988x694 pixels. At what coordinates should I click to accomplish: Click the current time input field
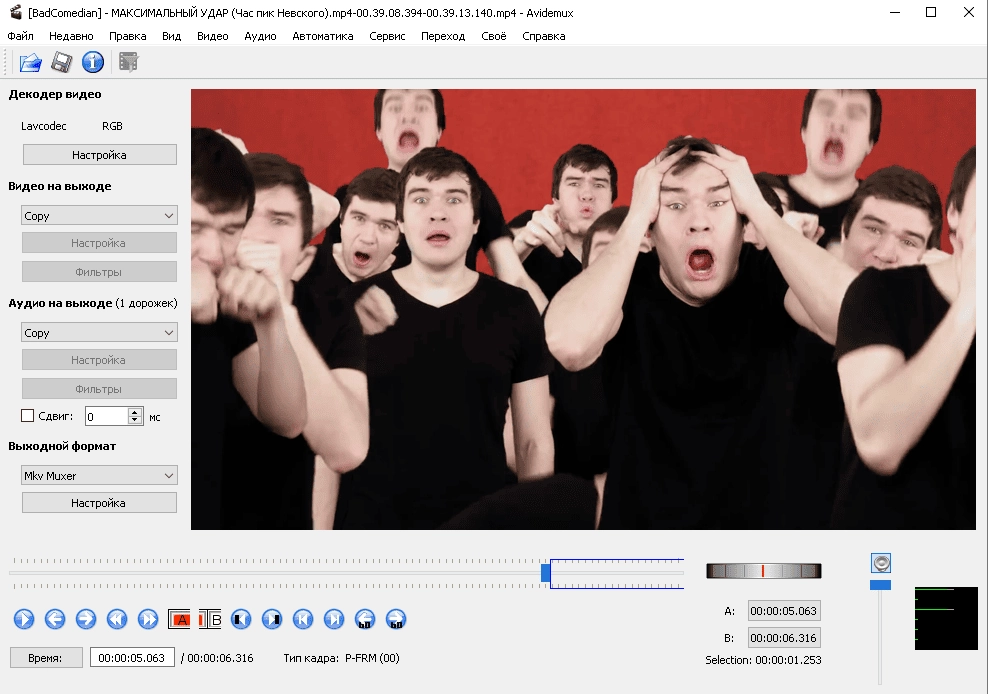point(132,657)
